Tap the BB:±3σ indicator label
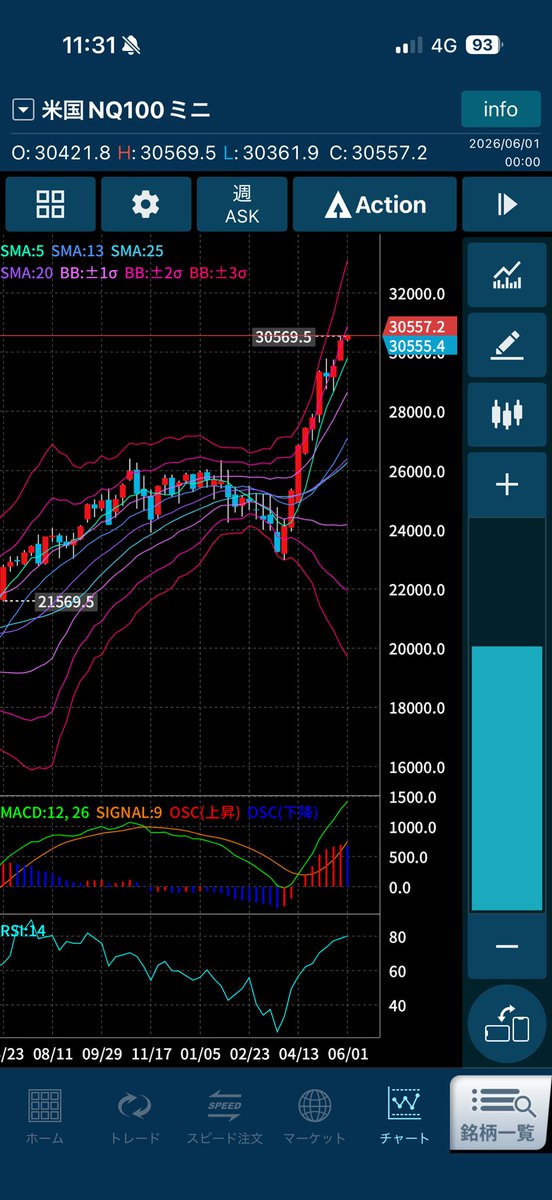Image resolution: width=552 pixels, height=1200 pixels. click(219, 271)
